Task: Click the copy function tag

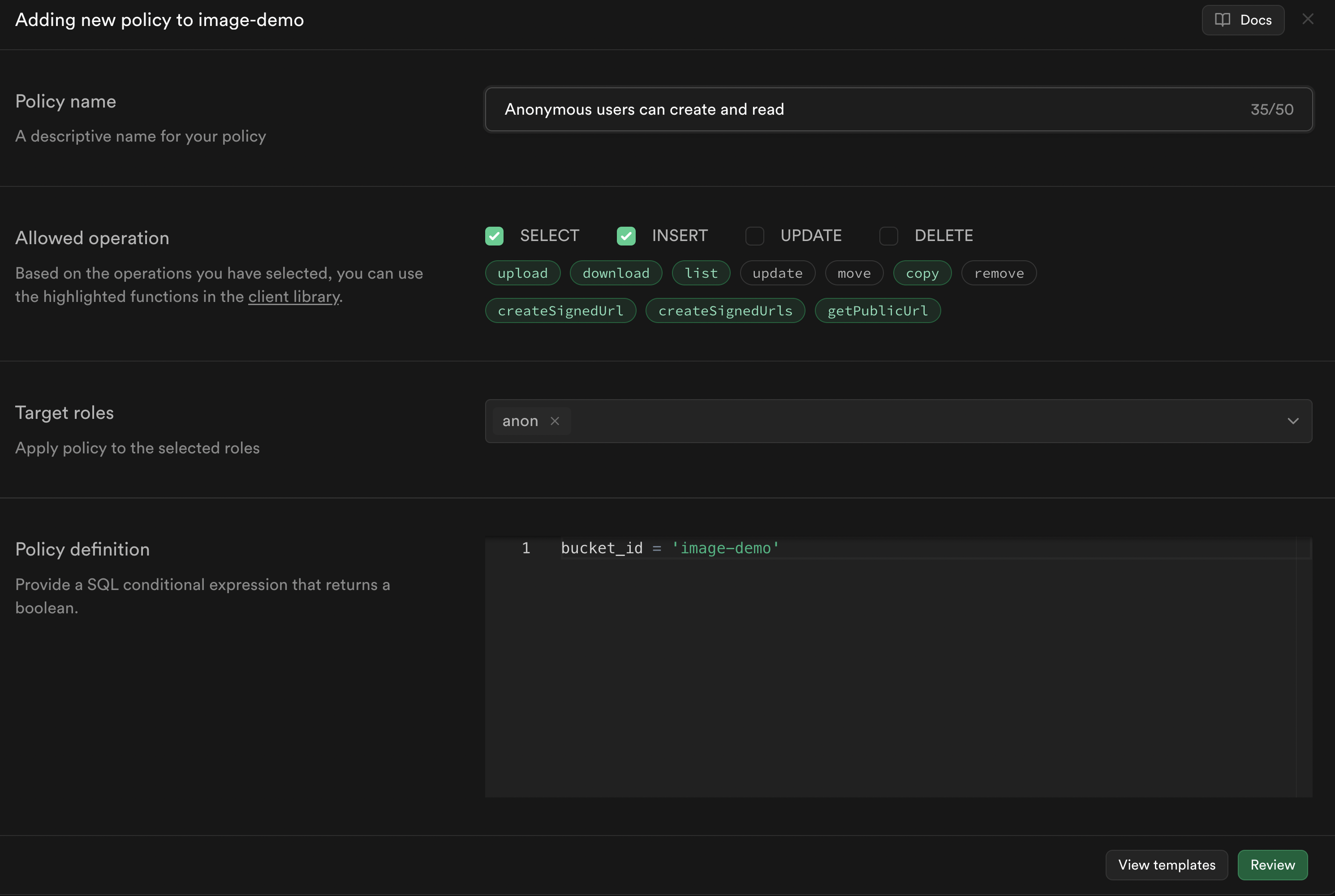Action: (x=922, y=273)
